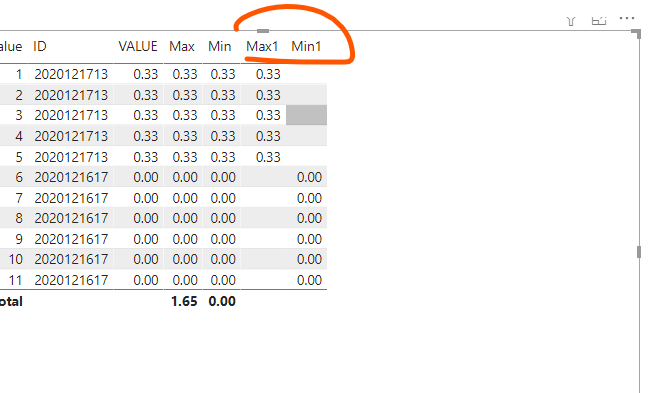Click row number 11 in first column
The height and width of the screenshot is (393, 657).
(16, 280)
